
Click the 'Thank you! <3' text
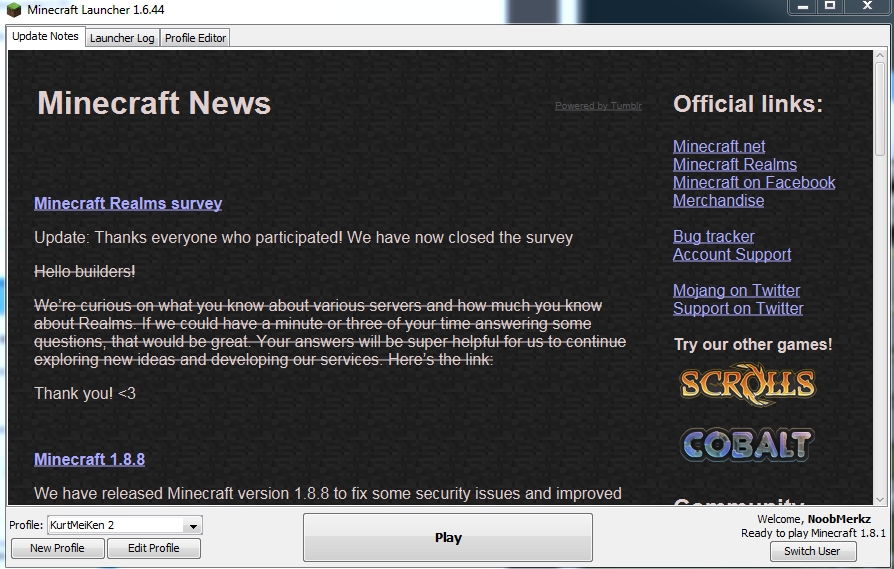[x=85, y=393]
